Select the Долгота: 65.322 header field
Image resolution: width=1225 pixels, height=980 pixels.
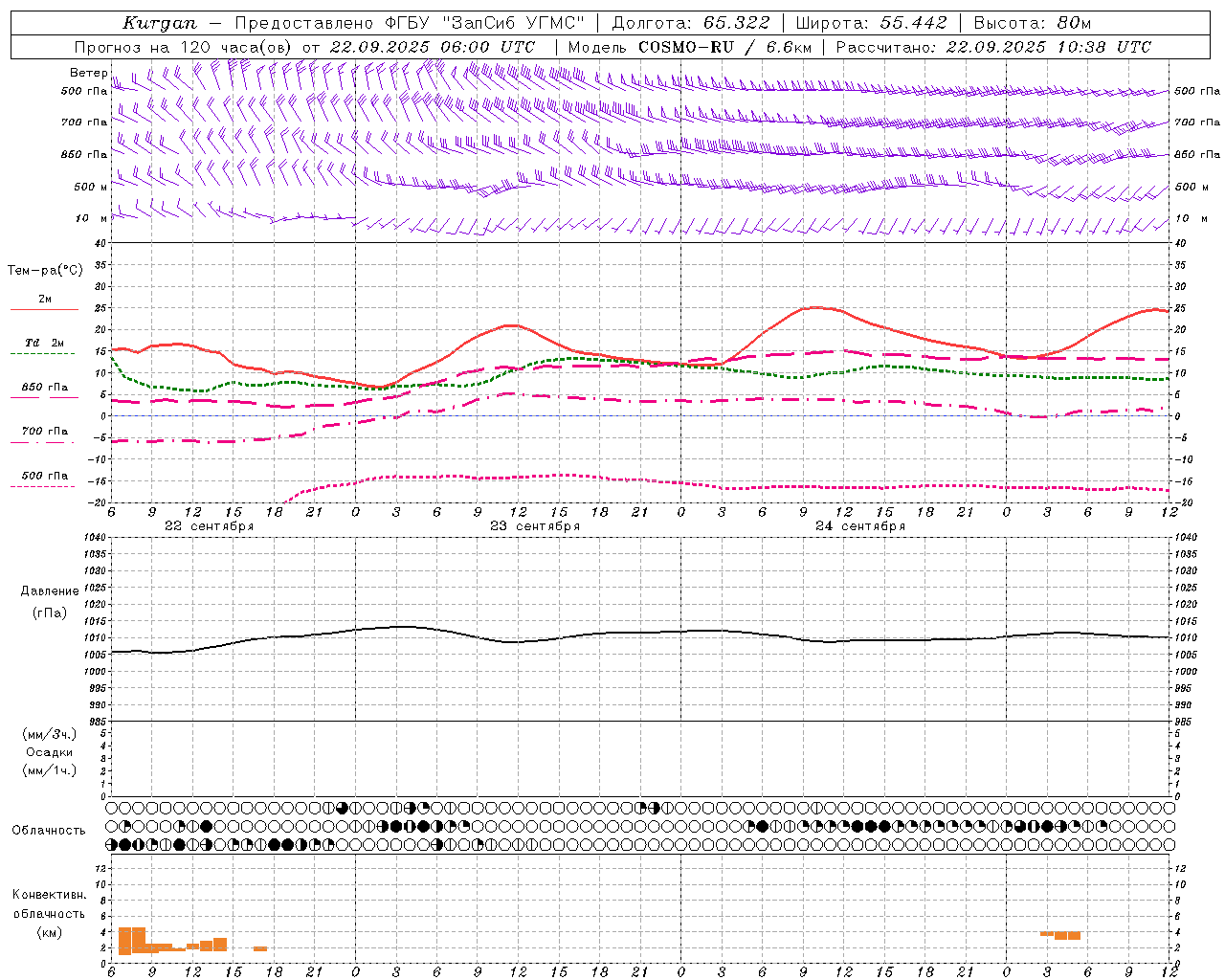click(x=692, y=23)
